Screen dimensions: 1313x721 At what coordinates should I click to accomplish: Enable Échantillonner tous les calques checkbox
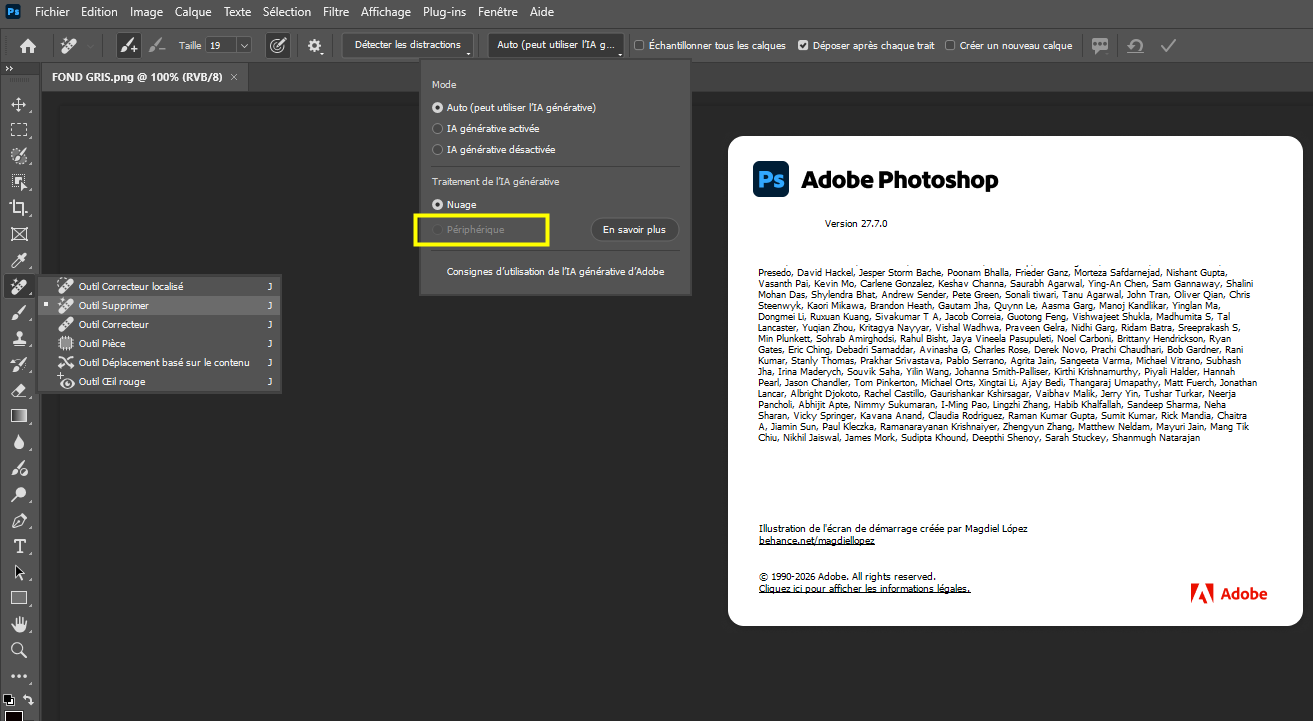(639, 45)
